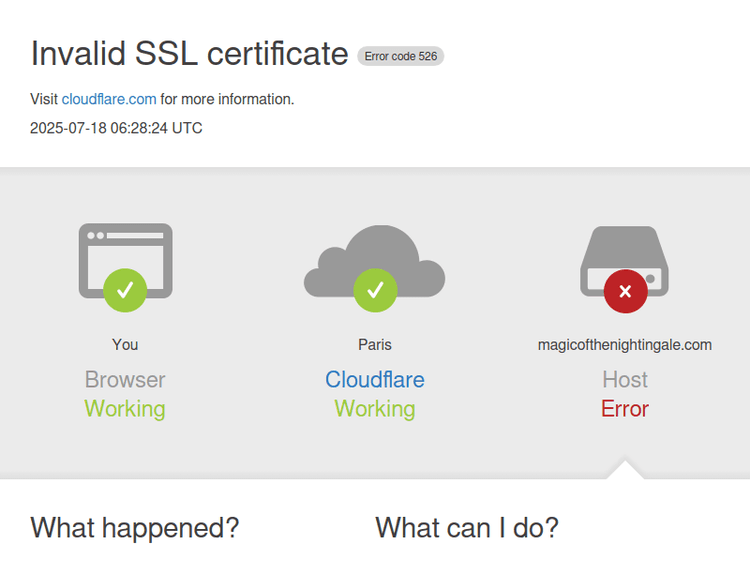Image resolution: width=750 pixels, height=563 pixels.
Task: Click the Working status under Cloudflare
Action: pos(375,409)
